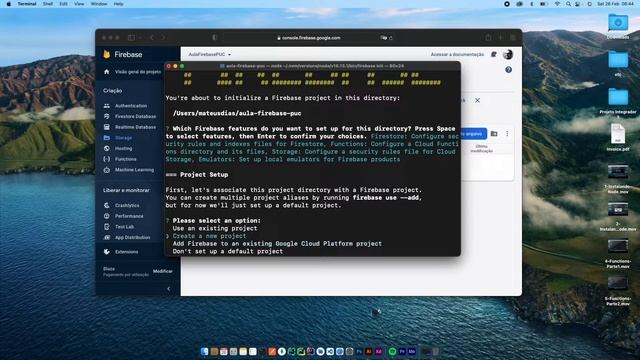Click the Safari share icon
Image resolution: width=640 pixels, height=360 pixels.
pyautogui.click(x=488, y=38)
